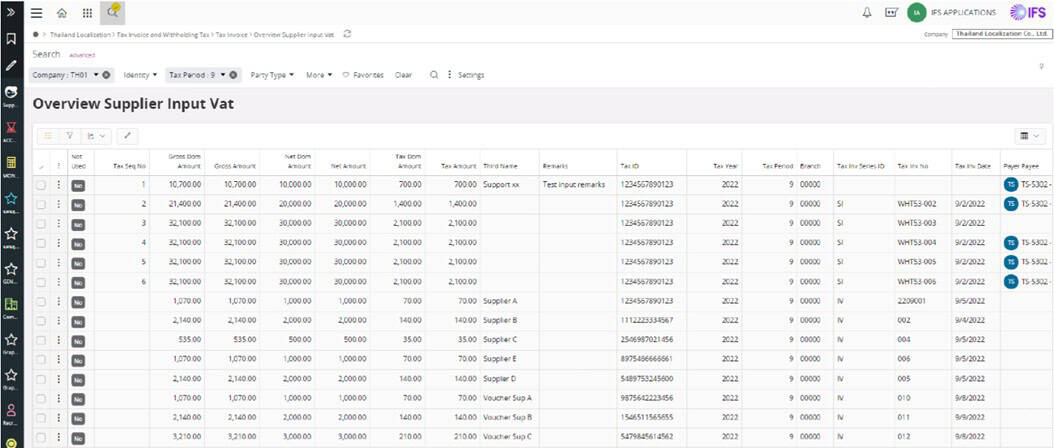1054x448 pixels.
Task: Open the Advanced search link
Action: 82,55
